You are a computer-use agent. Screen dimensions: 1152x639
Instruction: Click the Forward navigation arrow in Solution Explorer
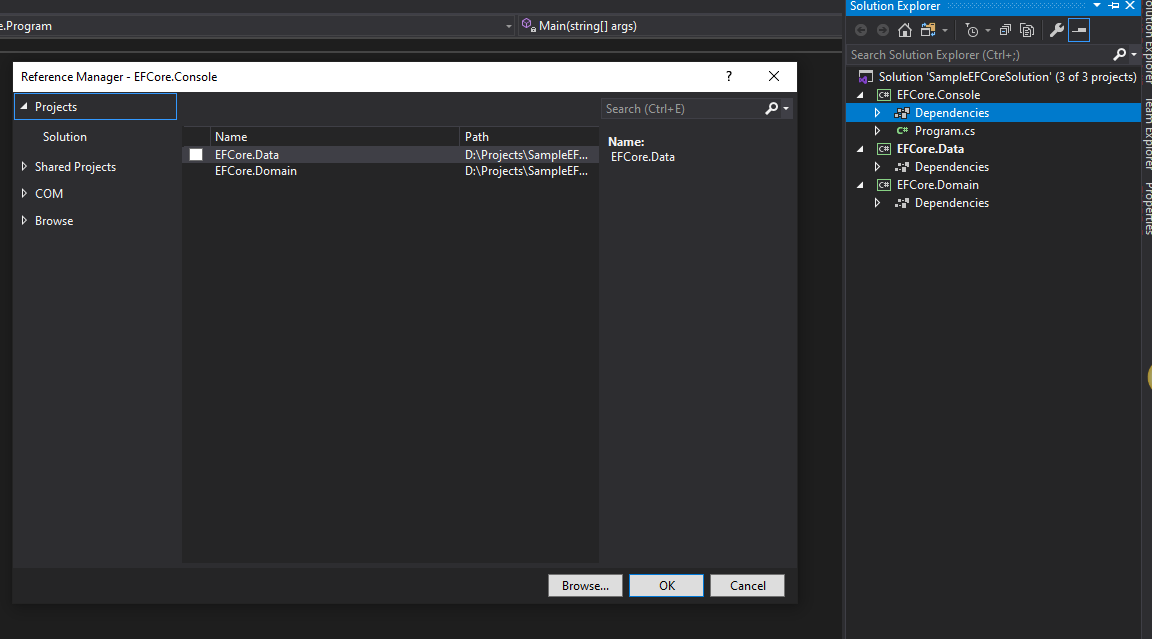pos(881,29)
